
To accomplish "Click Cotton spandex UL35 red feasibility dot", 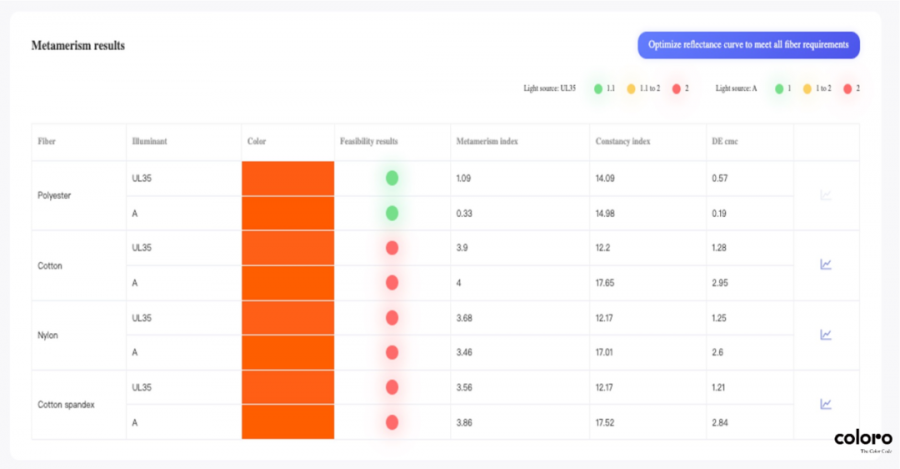I will [392, 387].
